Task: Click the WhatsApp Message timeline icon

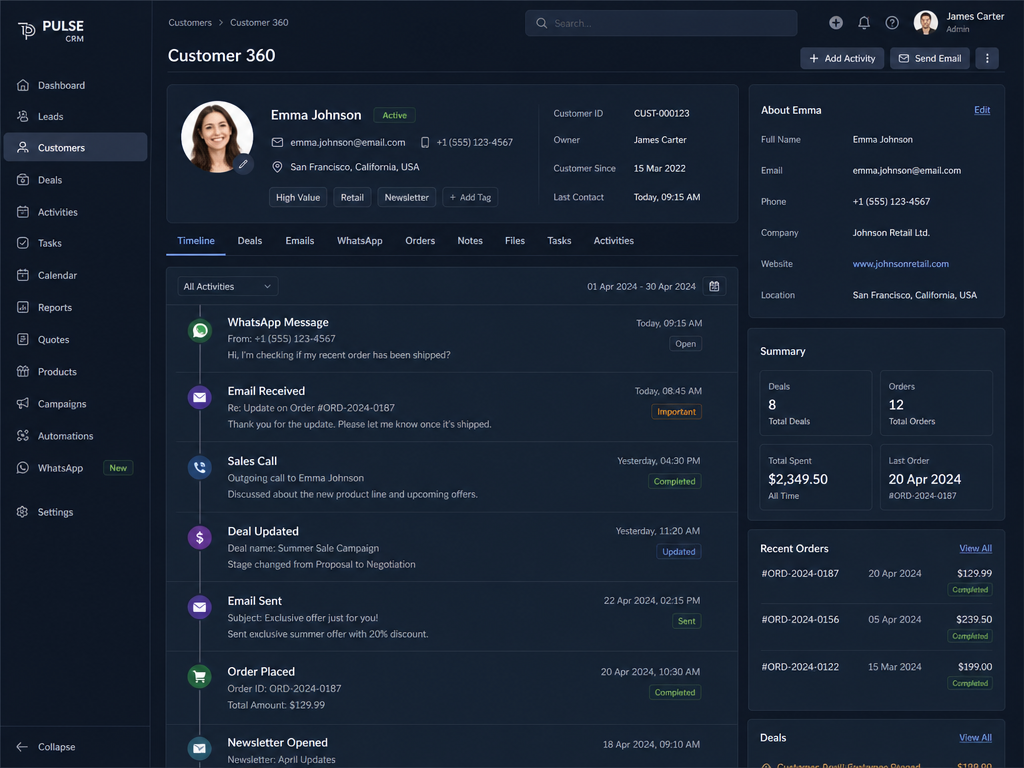Action: pos(200,330)
